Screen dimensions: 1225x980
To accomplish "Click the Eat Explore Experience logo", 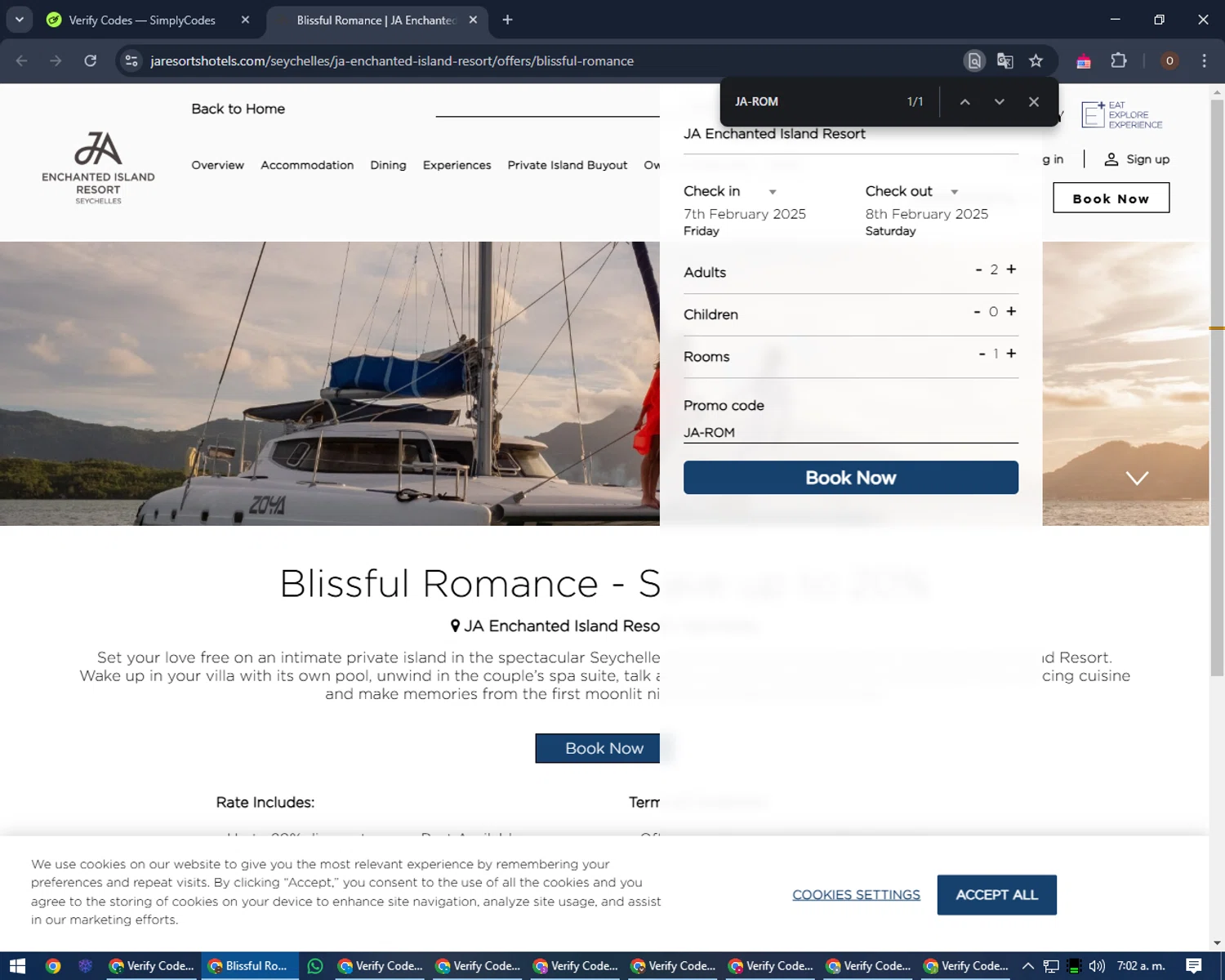I will pos(1121,115).
